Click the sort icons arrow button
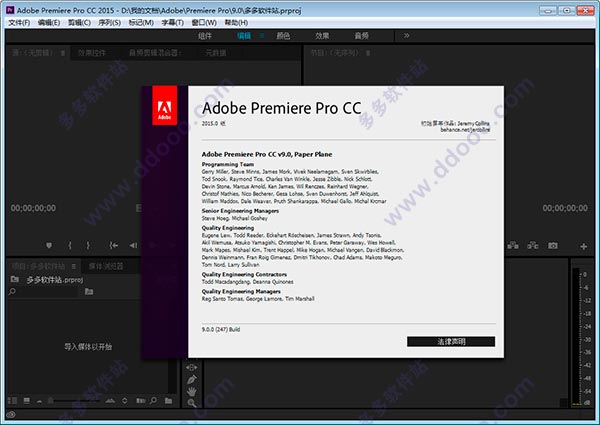Image resolution: width=600 pixels, height=425 pixels. point(124,401)
